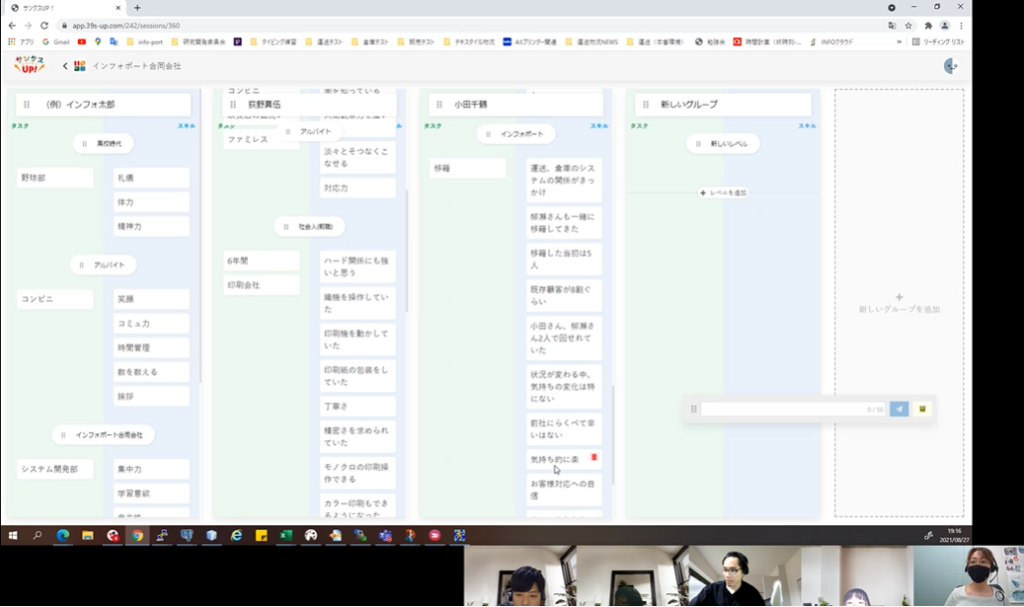Open the Gmail bookmark
1024x607 pixels.
click(x=56, y=42)
